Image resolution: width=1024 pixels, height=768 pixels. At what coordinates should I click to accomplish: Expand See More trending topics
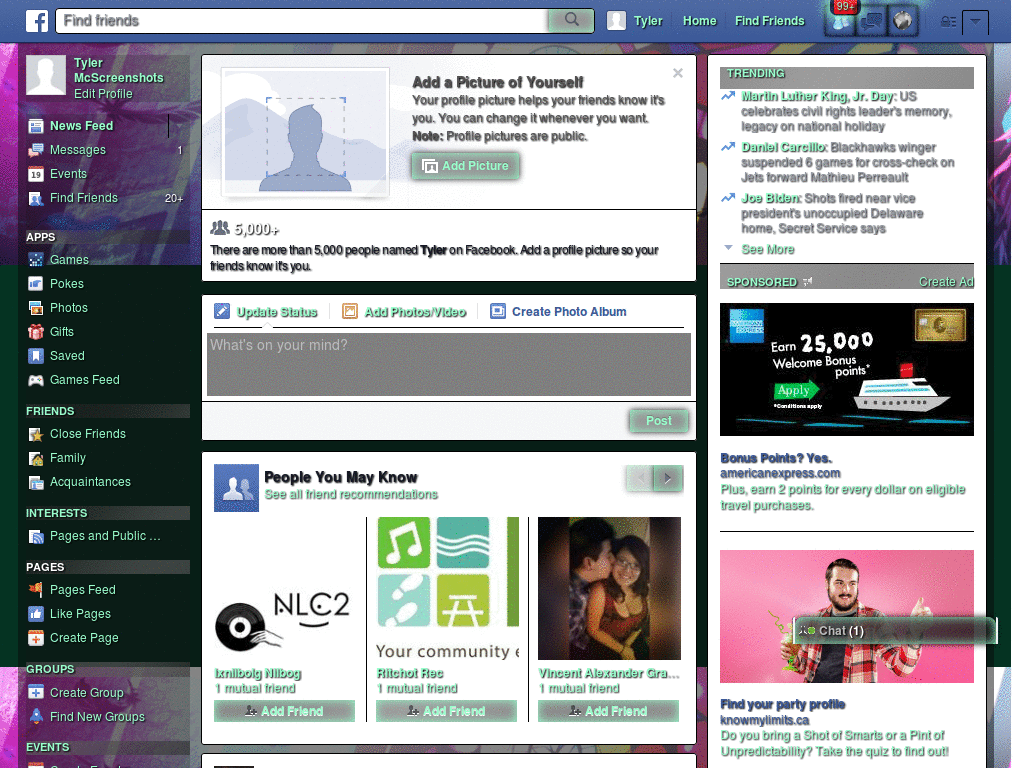click(x=767, y=249)
